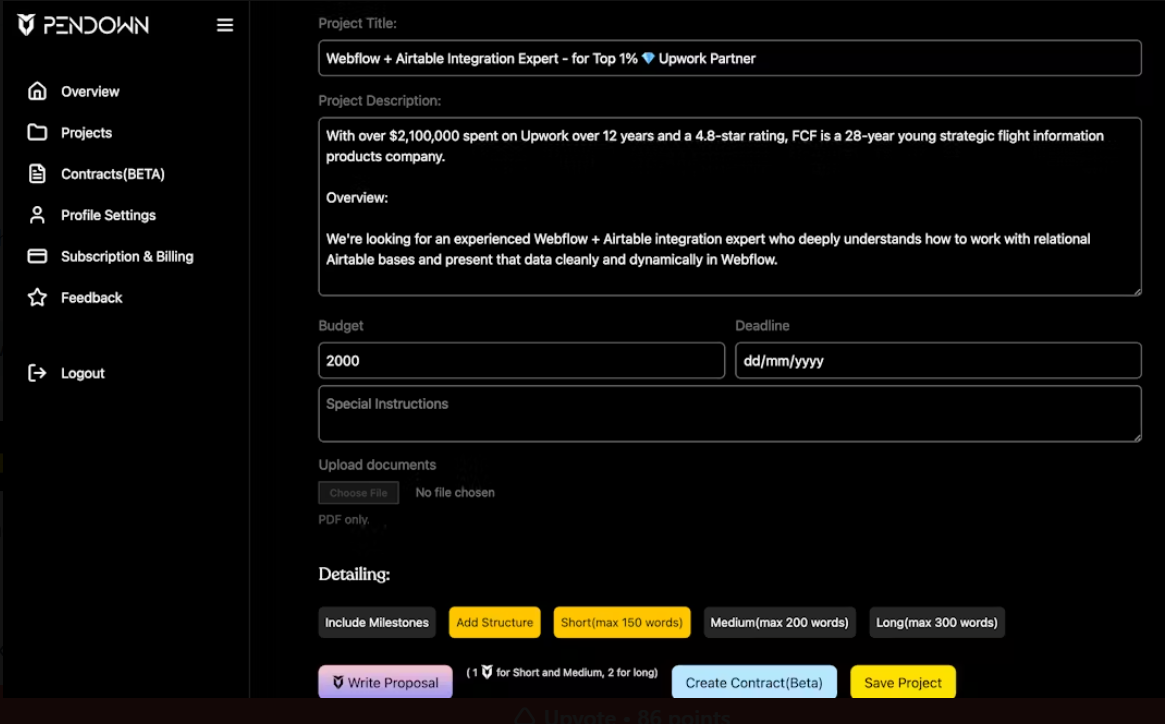Viewport: 1165px width, 724px height.
Task: Click the Budget field showing 2000
Action: [522, 361]
